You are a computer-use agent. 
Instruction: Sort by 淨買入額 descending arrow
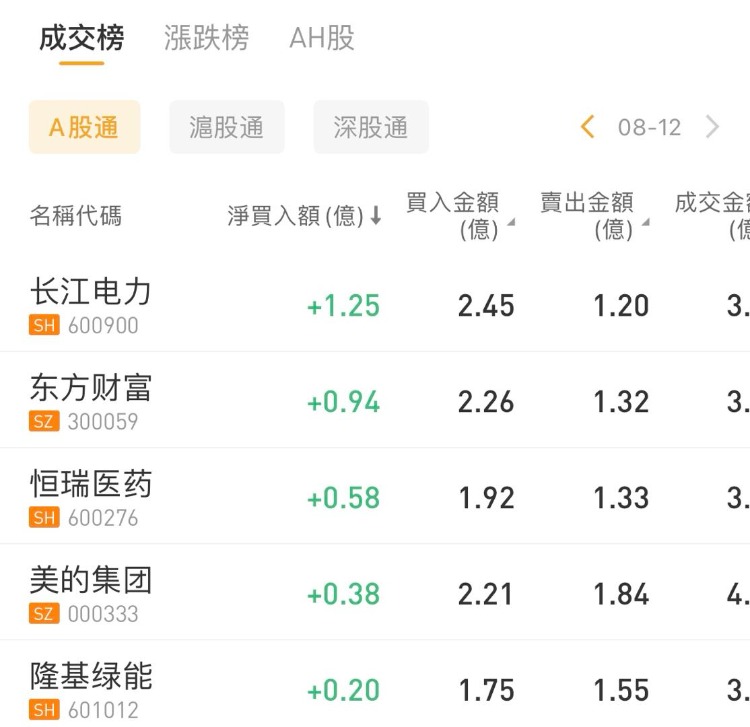[x=376, y=216]
